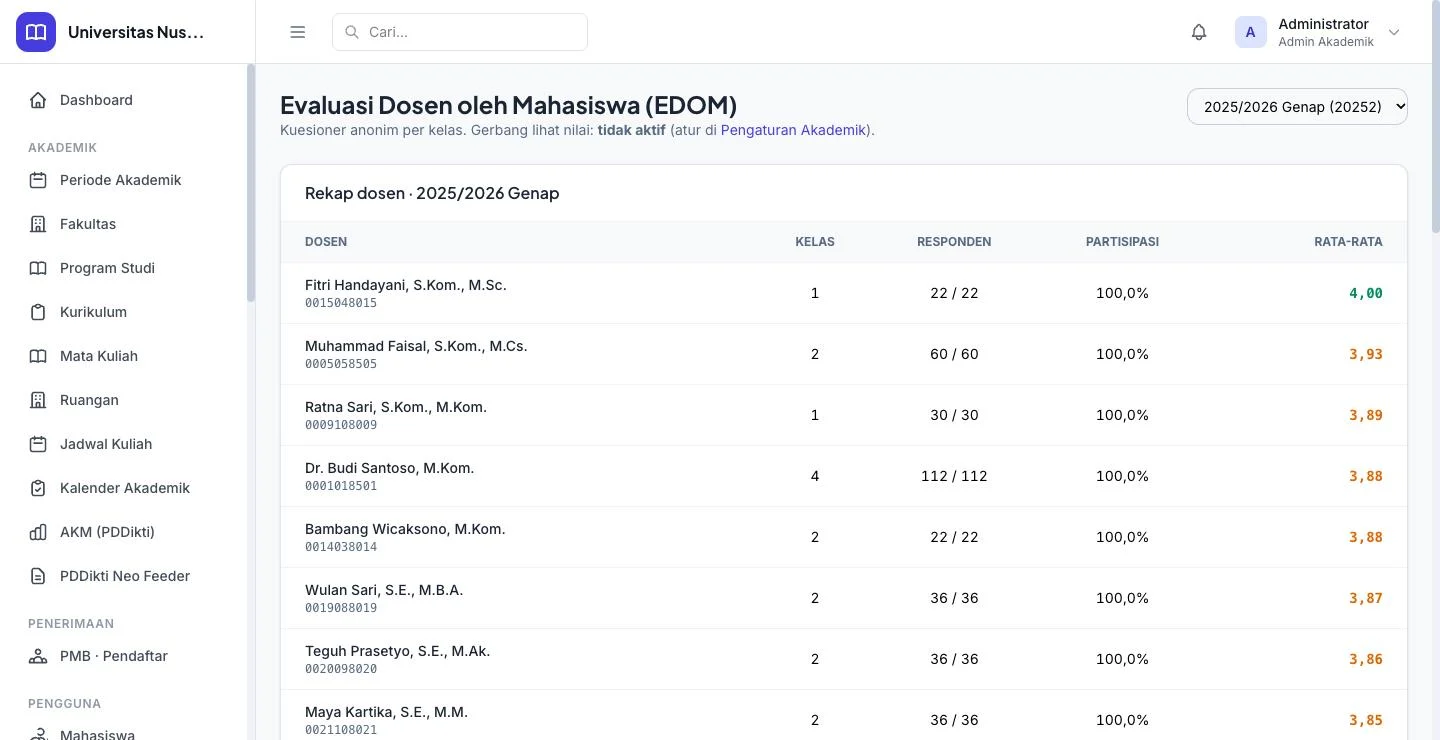Open notifications via the bell icon
1440x740 pixels.
click(x=1199, y=32)
